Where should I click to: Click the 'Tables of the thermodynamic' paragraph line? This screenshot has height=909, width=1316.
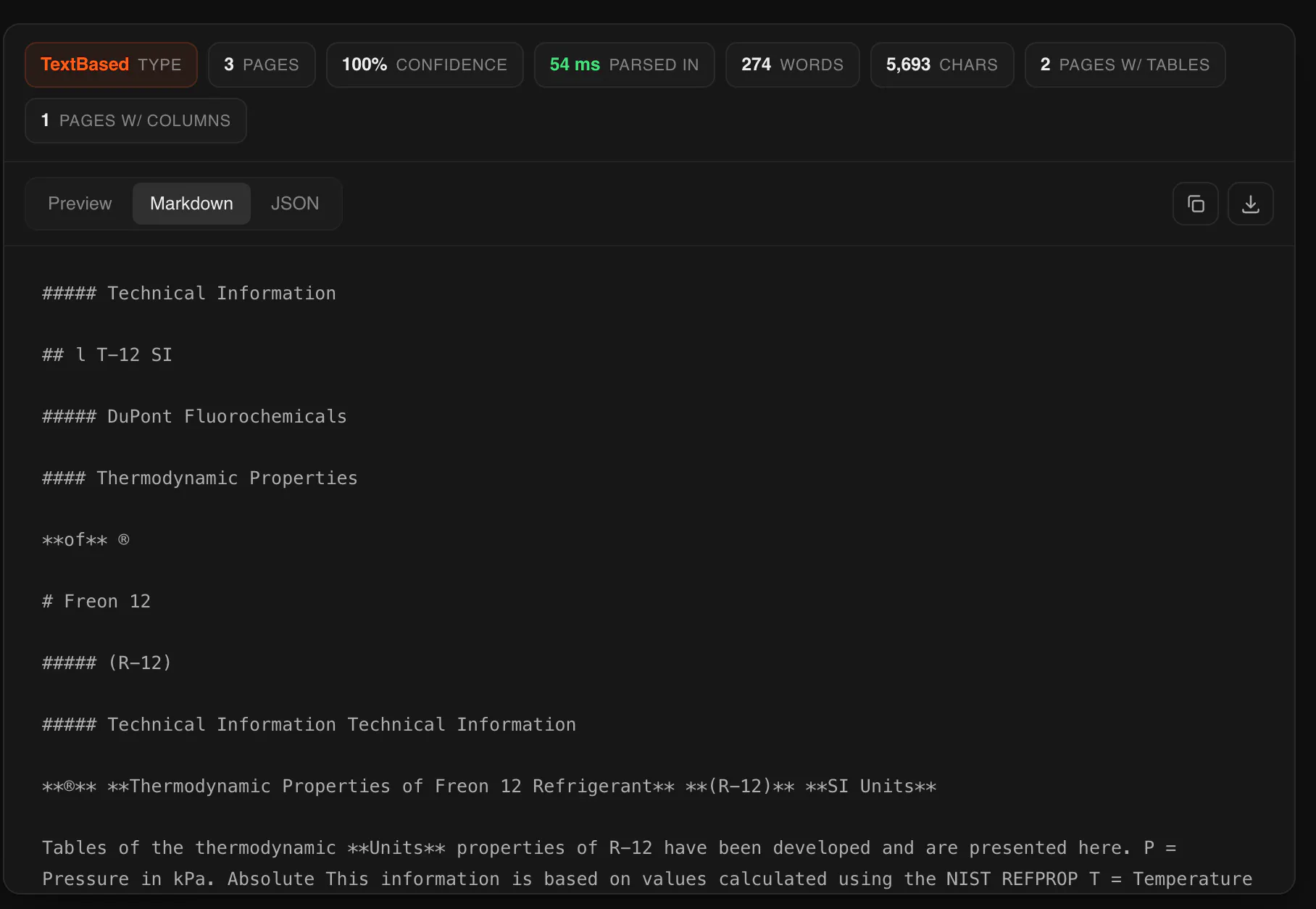(609, 847)
